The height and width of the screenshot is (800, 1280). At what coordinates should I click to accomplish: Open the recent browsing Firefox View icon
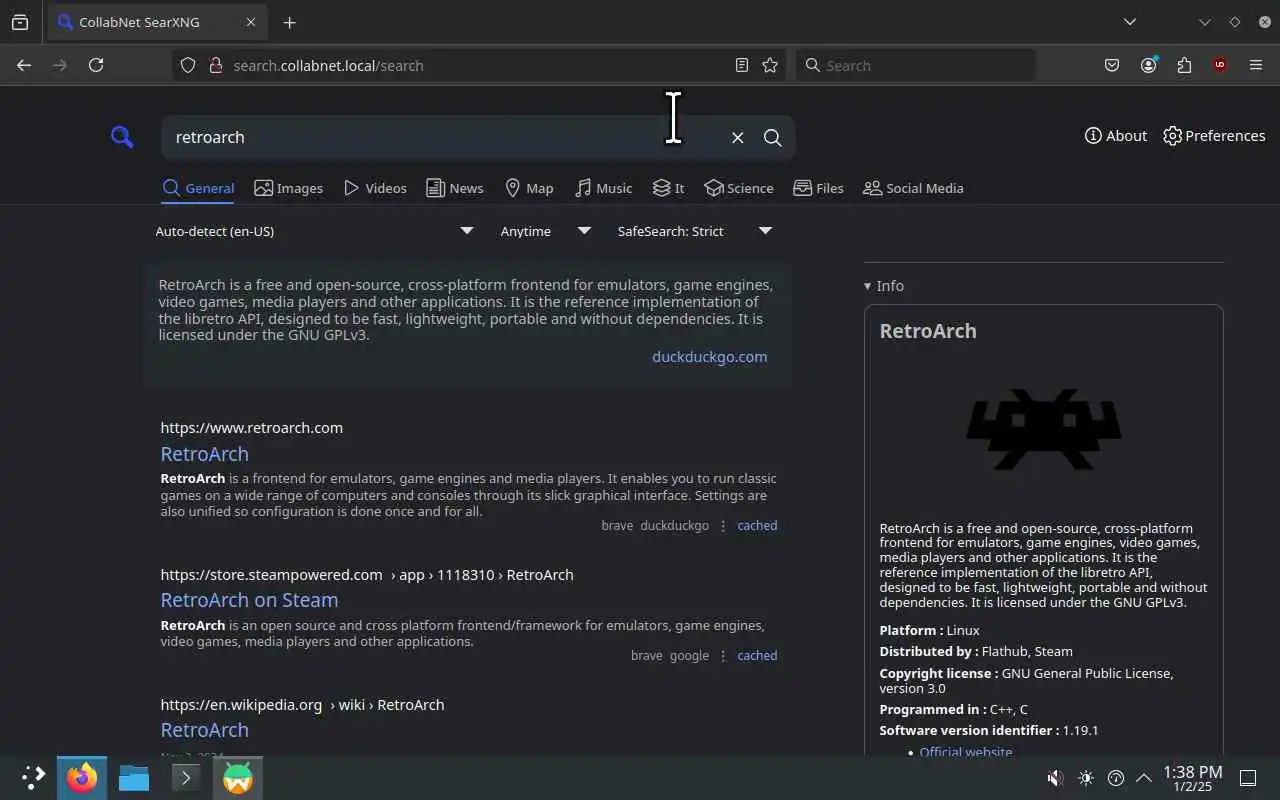[x=20, y=22]
